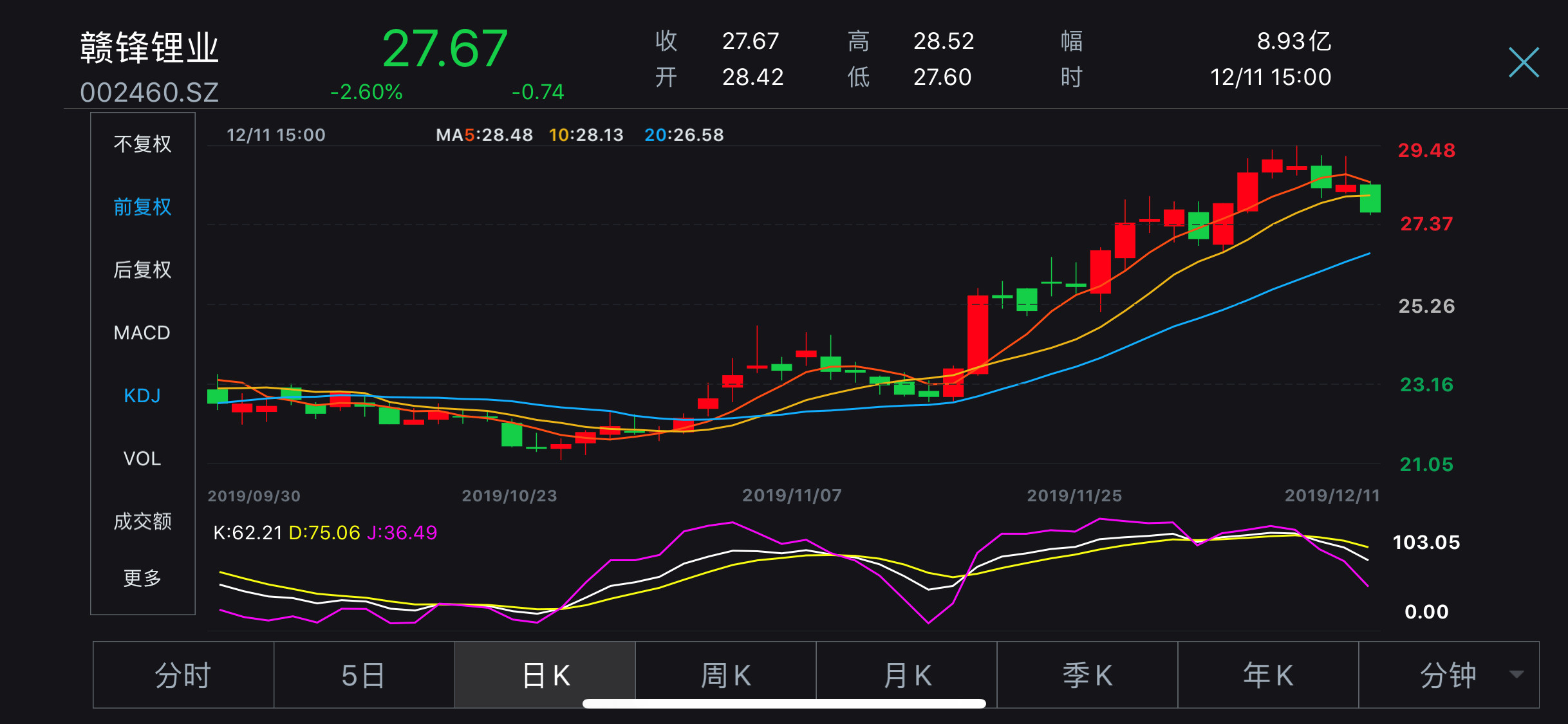Click the J:36.49 KDJ value
The image size is (1568, 724).
(x=402, y=533)
